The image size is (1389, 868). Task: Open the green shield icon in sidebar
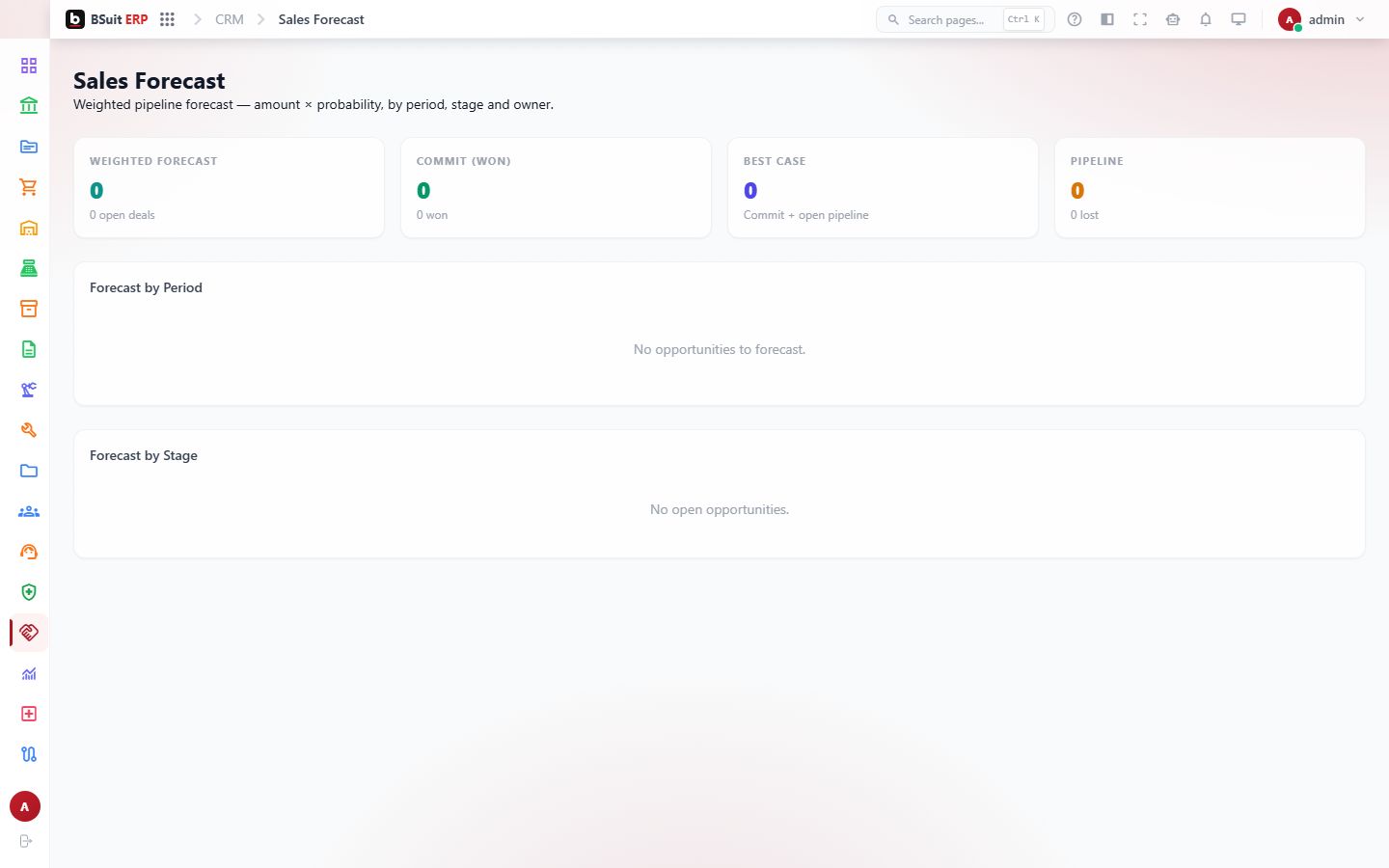tap(29, 592)
